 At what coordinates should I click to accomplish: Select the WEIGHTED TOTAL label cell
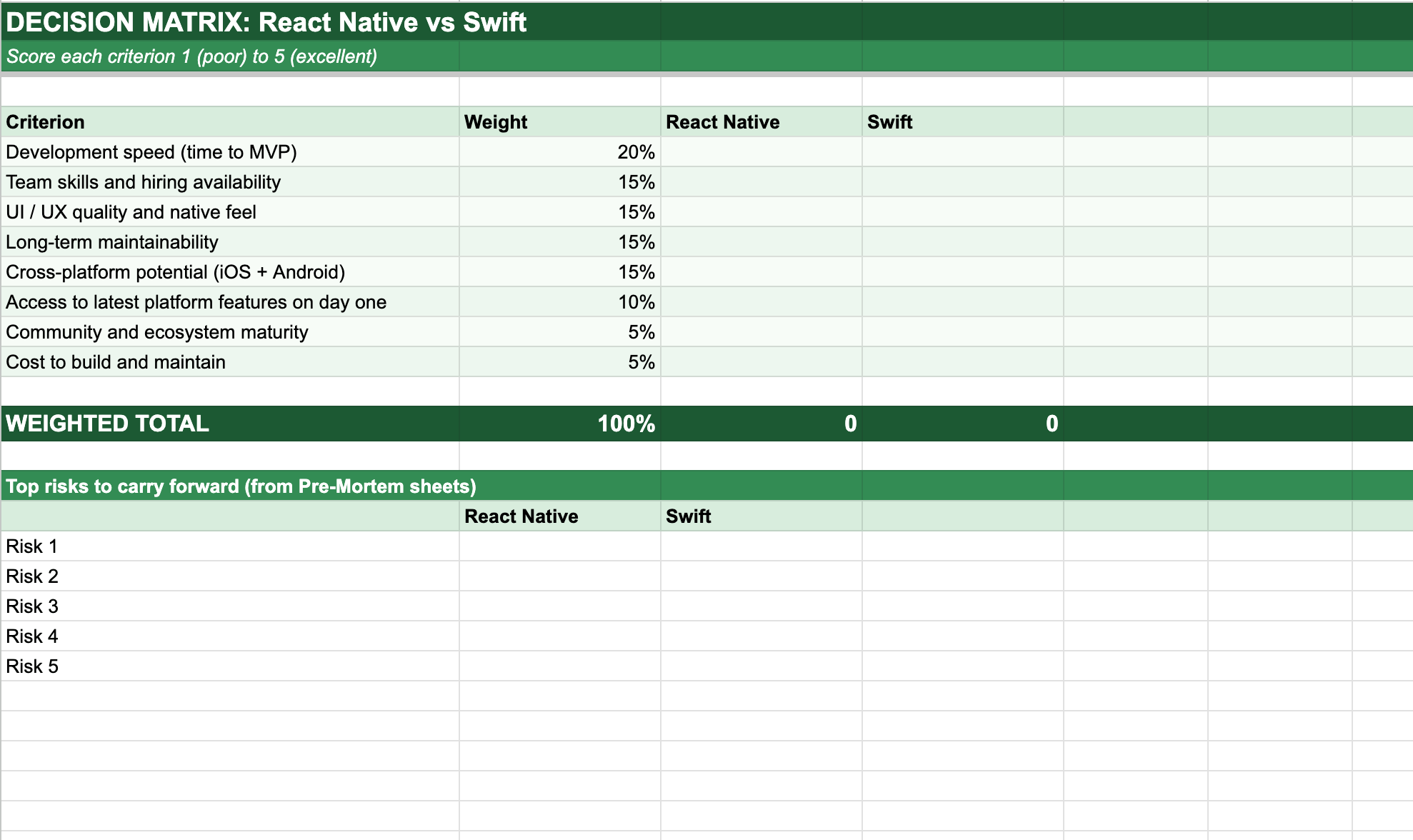pyautogui.click(x=230, y=424)
